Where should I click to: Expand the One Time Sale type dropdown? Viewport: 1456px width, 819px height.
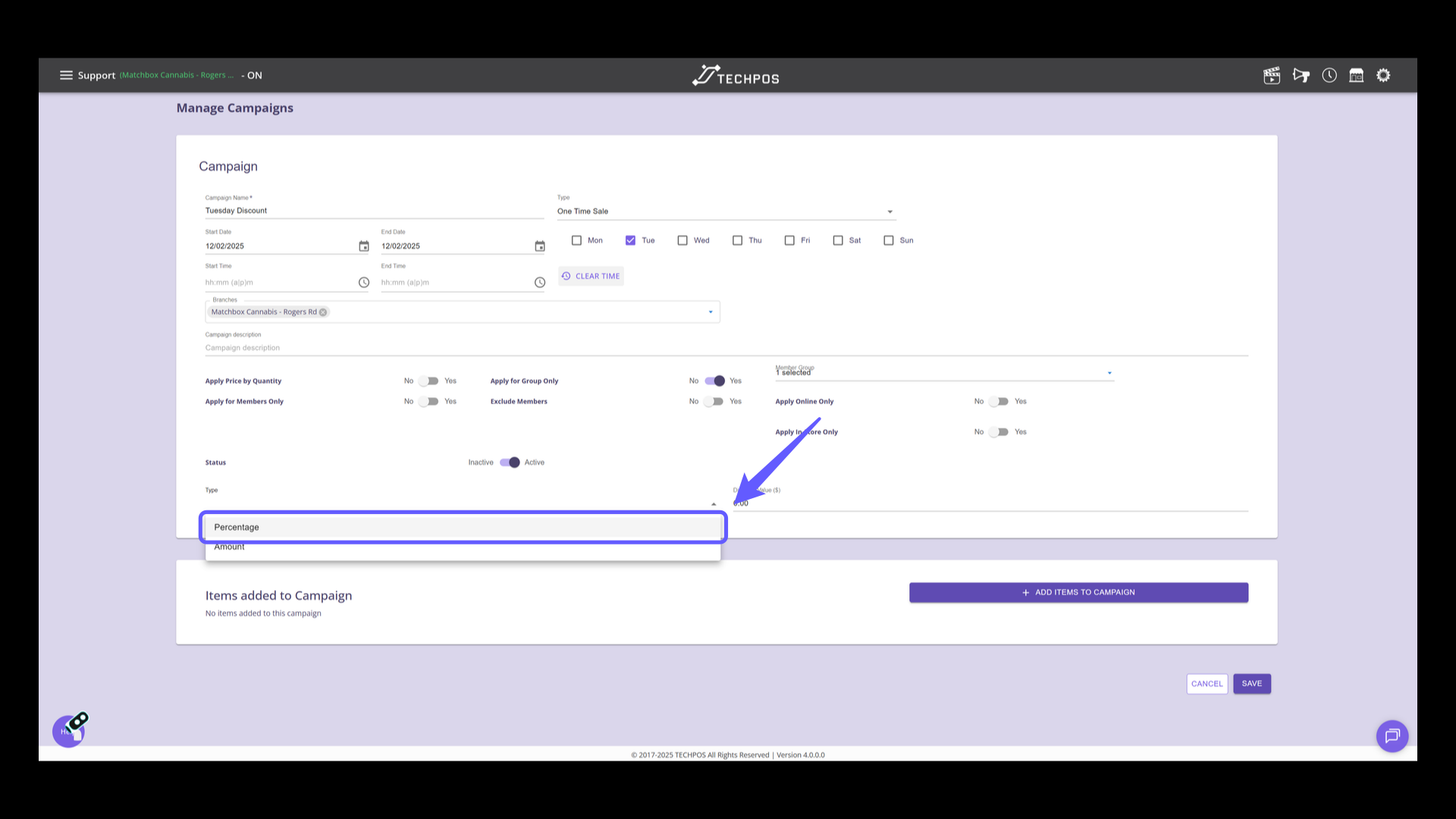click(890, 212)
